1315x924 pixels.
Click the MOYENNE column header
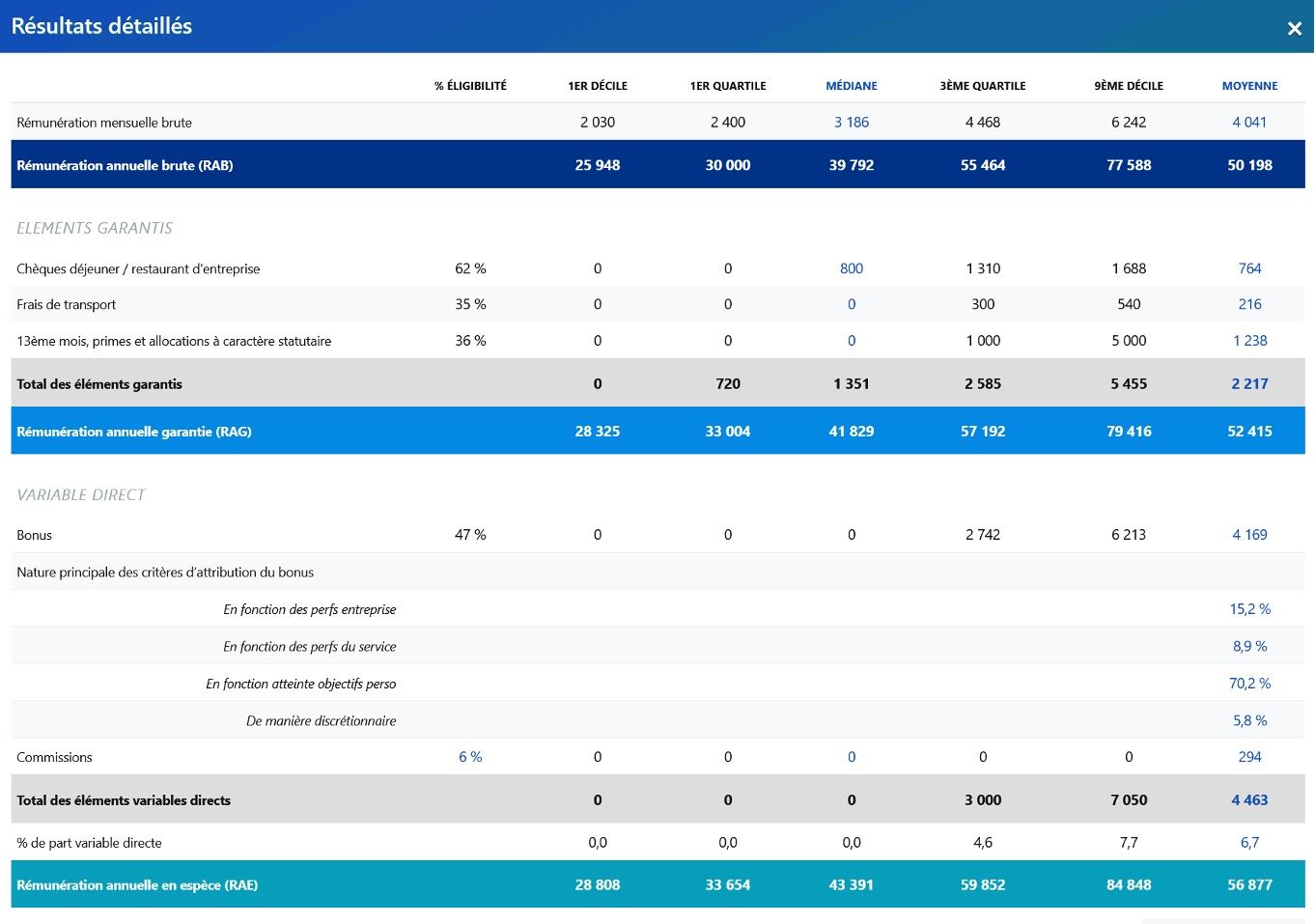pos(1249,86)
